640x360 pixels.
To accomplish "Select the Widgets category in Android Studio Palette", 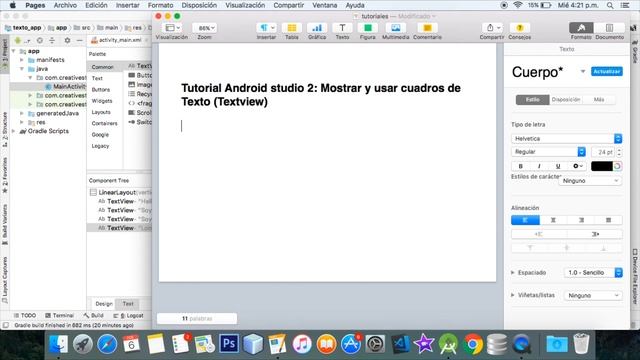I will (102, 101).
